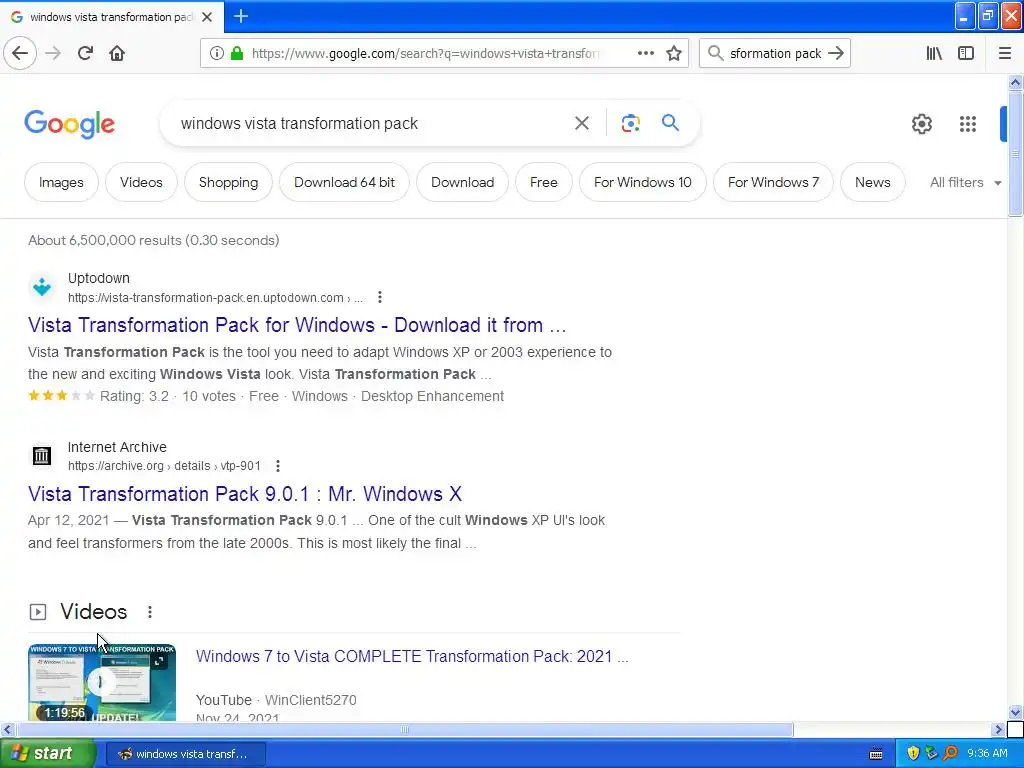The image size is (1024, 768).
Task: Click the horizontal scrollbar thumb
Action: tap(405, 729)
